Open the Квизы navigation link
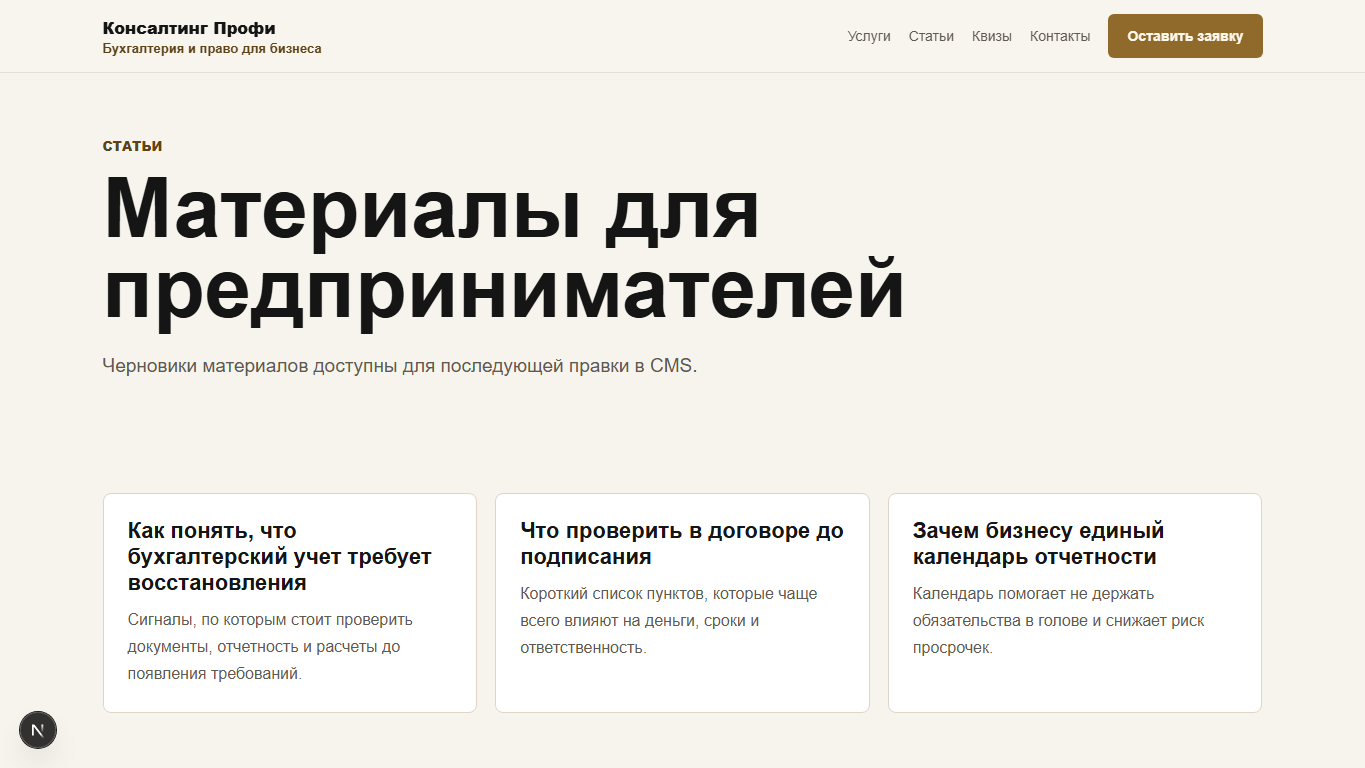 pos(992,36)
